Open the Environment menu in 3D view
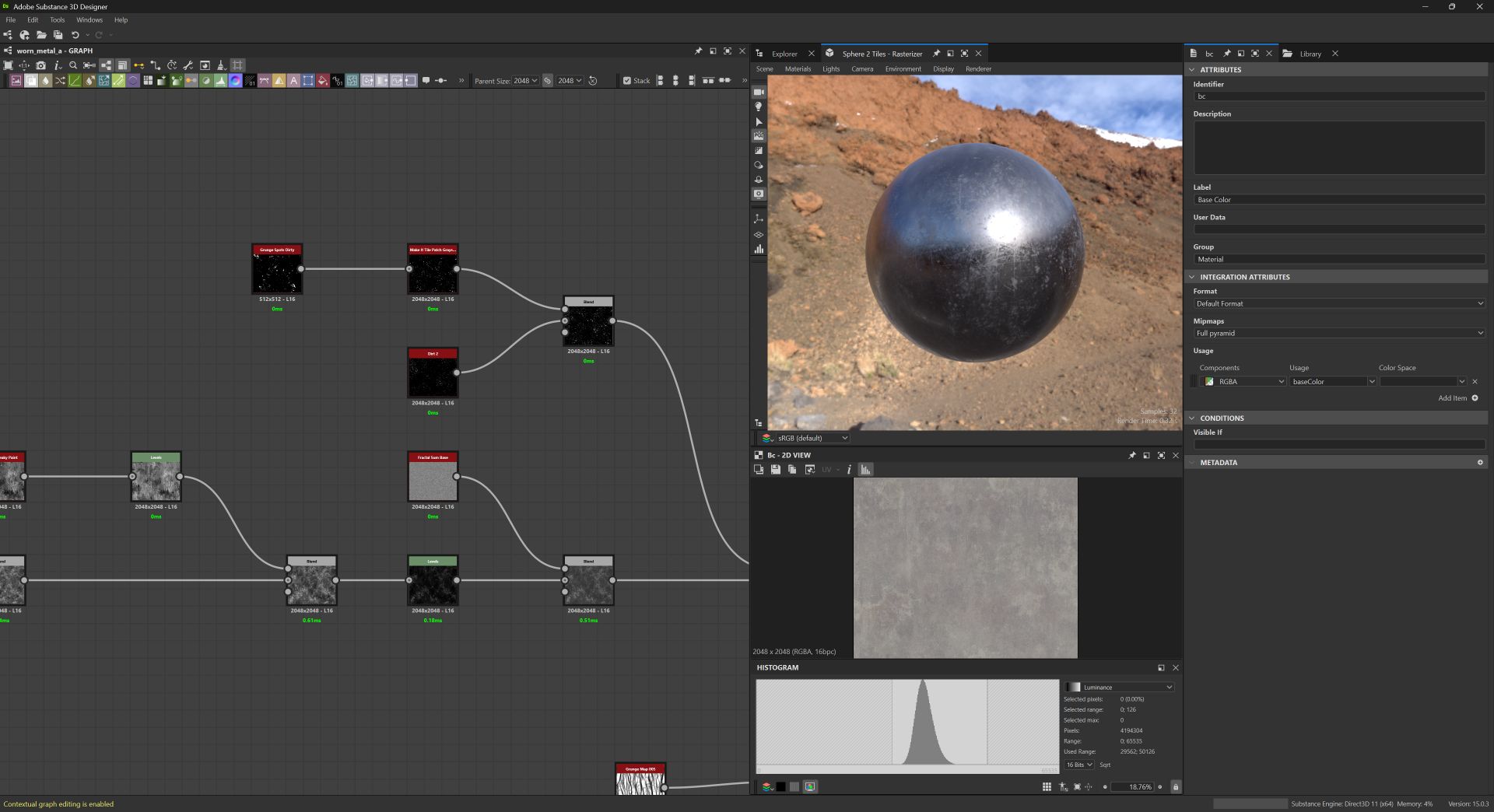This screenshot has width=1494, height=812. (x=903, y=68)
